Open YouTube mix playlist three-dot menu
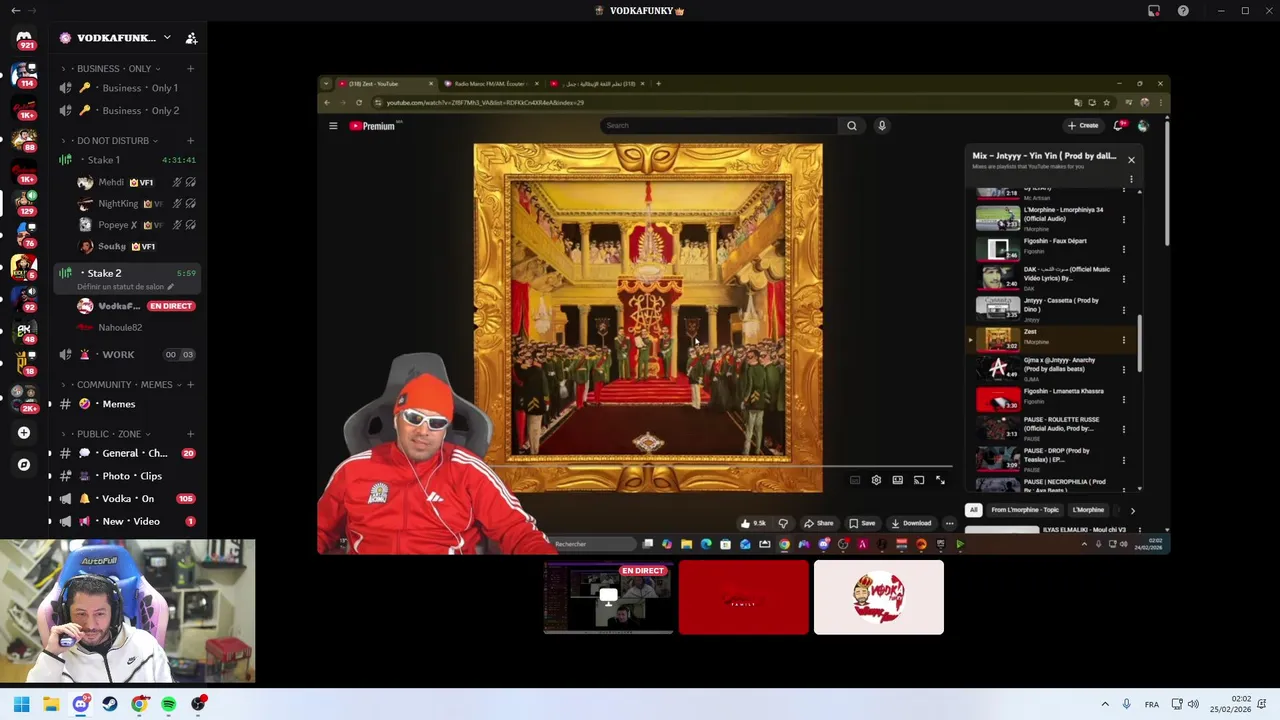This screenshot has height=720, width=1280. [x=1131, y=180]
